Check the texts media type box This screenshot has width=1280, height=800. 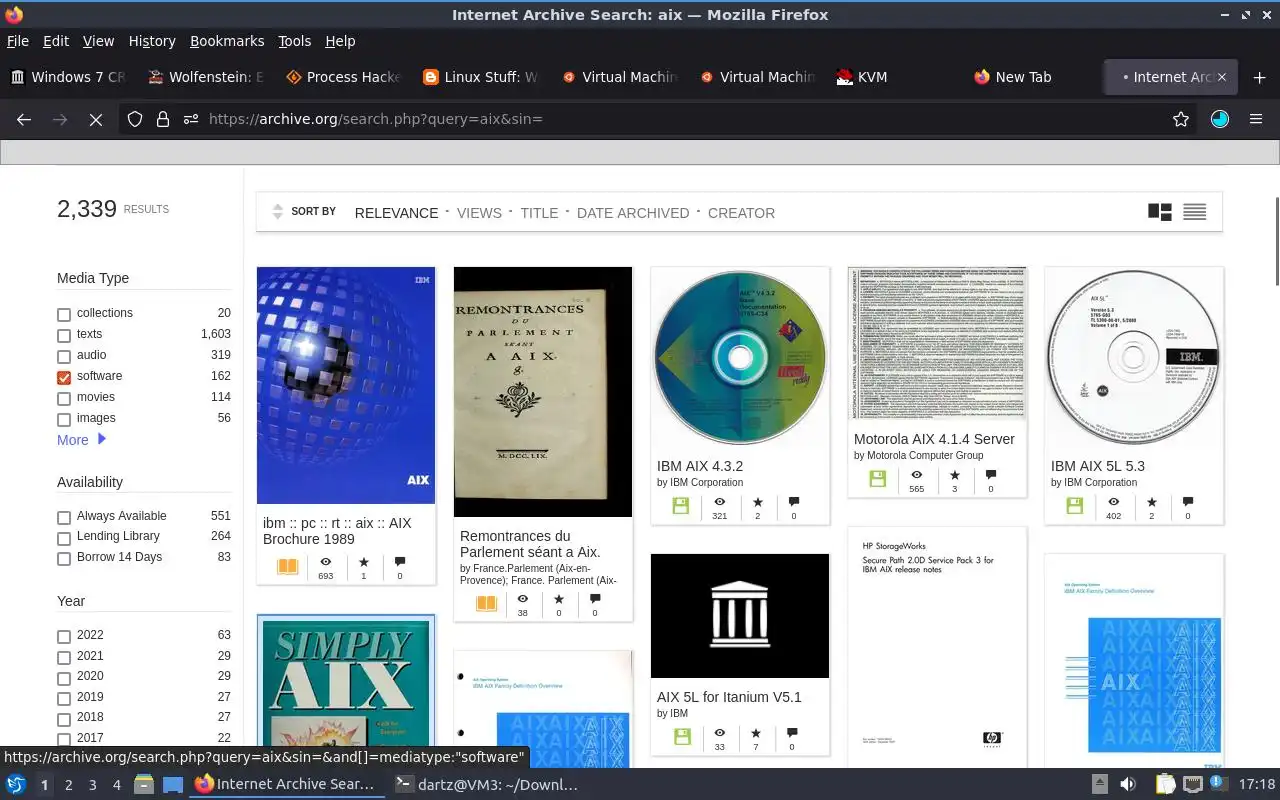[x=64, y=336]
